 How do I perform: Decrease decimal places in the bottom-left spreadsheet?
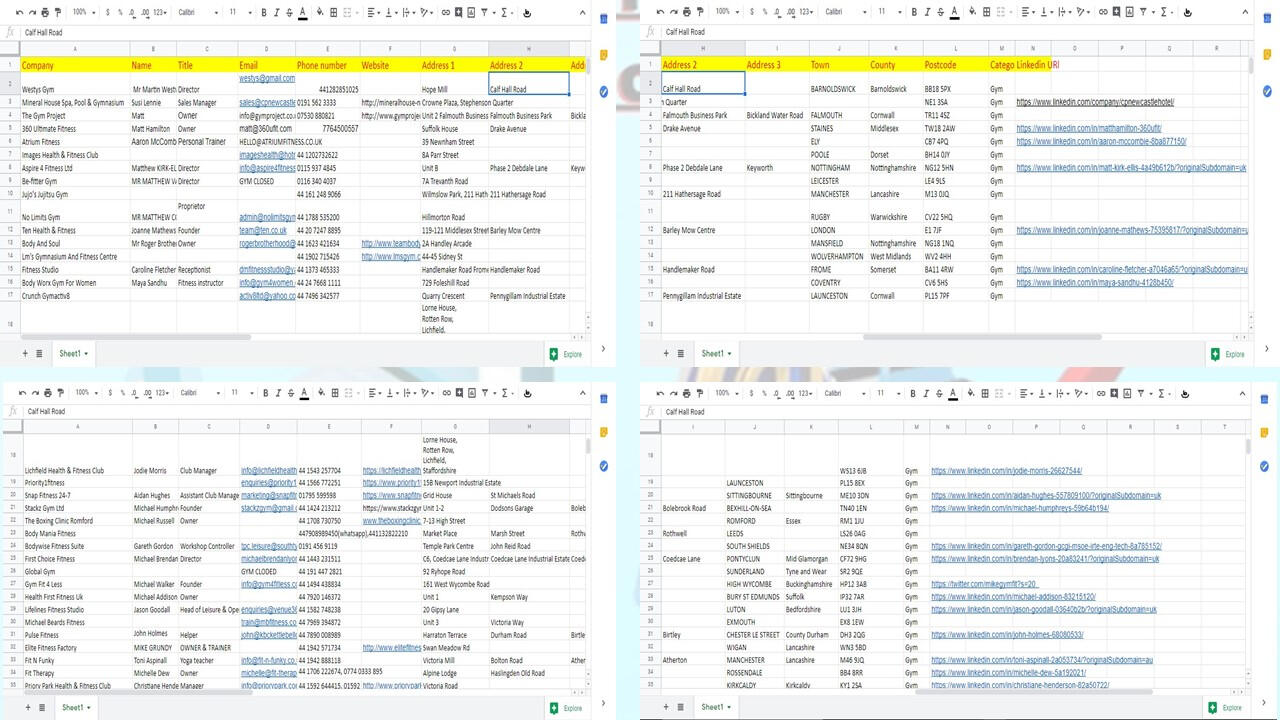[134, 393]
